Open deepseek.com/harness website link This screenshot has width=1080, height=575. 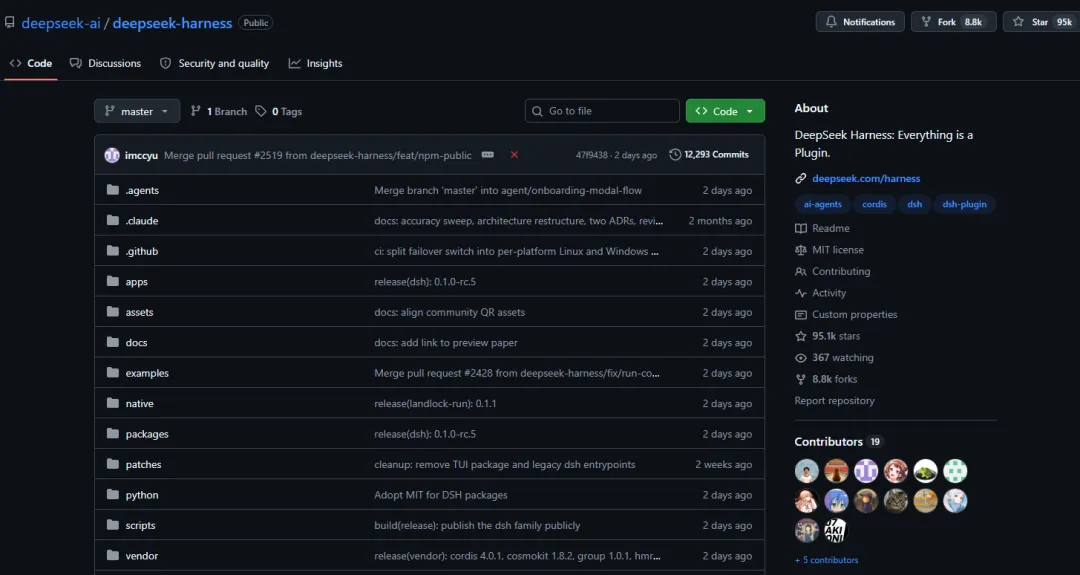[x=866, y=178]
